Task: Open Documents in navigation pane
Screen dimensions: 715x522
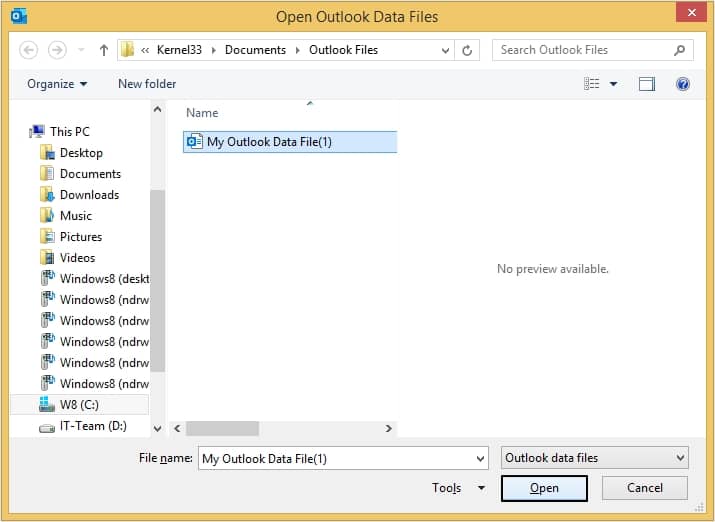Action: (x=90, y=174)
